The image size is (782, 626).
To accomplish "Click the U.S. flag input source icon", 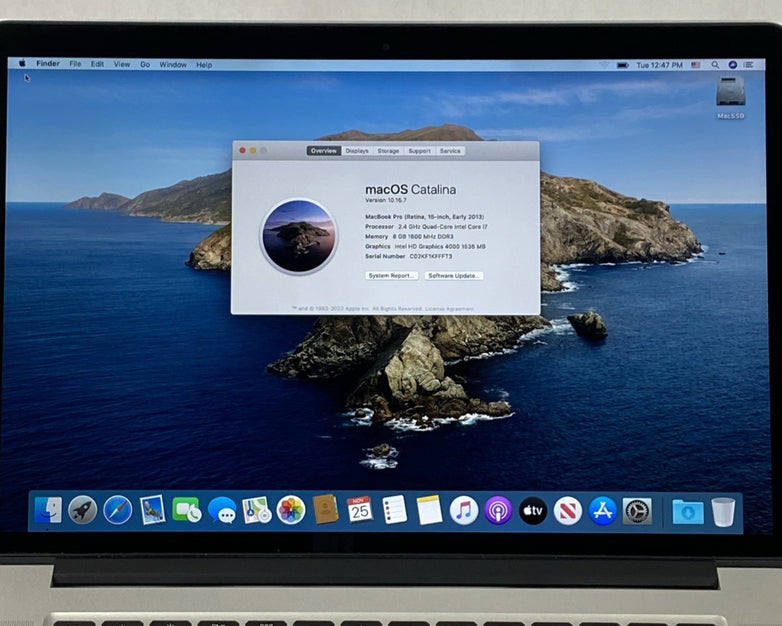I will [696, 65].
